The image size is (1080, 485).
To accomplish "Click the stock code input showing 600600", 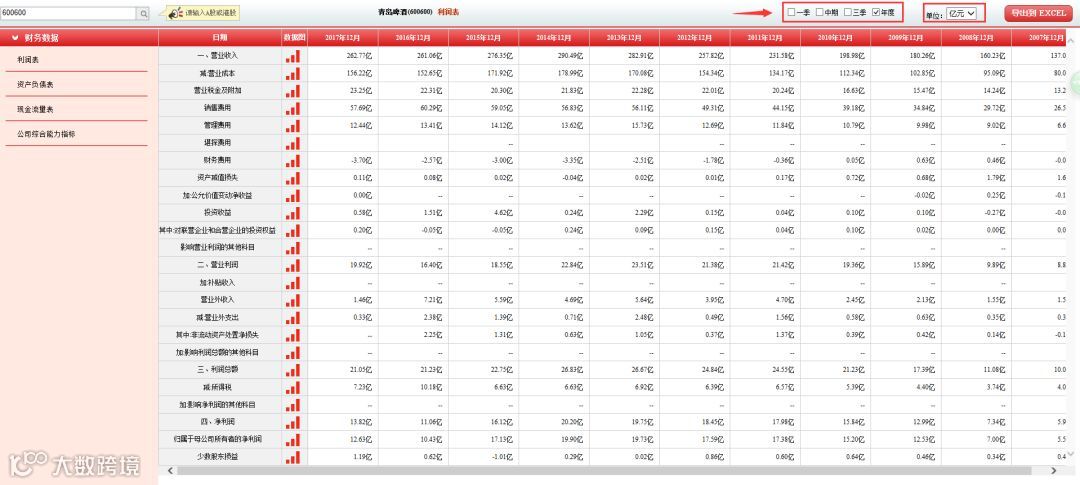I will pyautogui.click(x=69, y=13).
